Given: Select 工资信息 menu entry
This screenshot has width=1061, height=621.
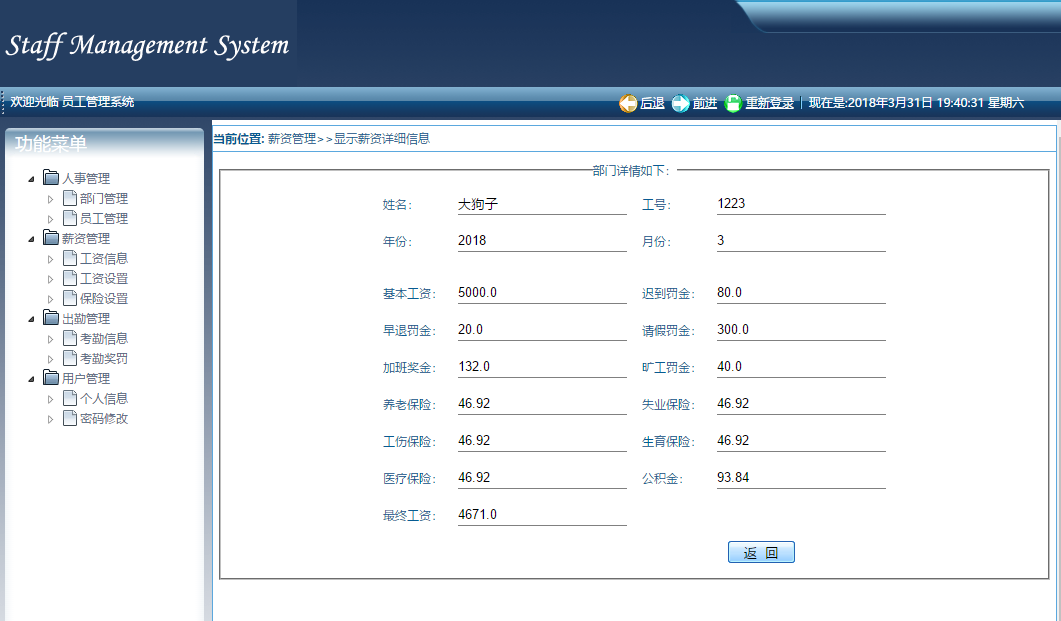Looking at the screenshot, I should [104, 259].
